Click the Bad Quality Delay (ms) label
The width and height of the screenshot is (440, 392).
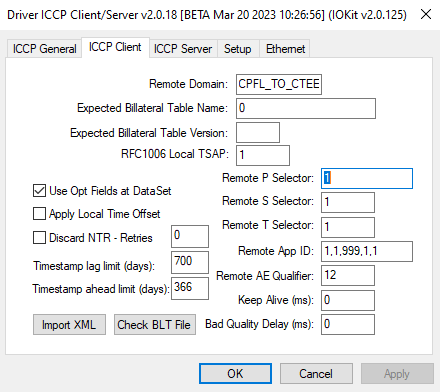259,324
